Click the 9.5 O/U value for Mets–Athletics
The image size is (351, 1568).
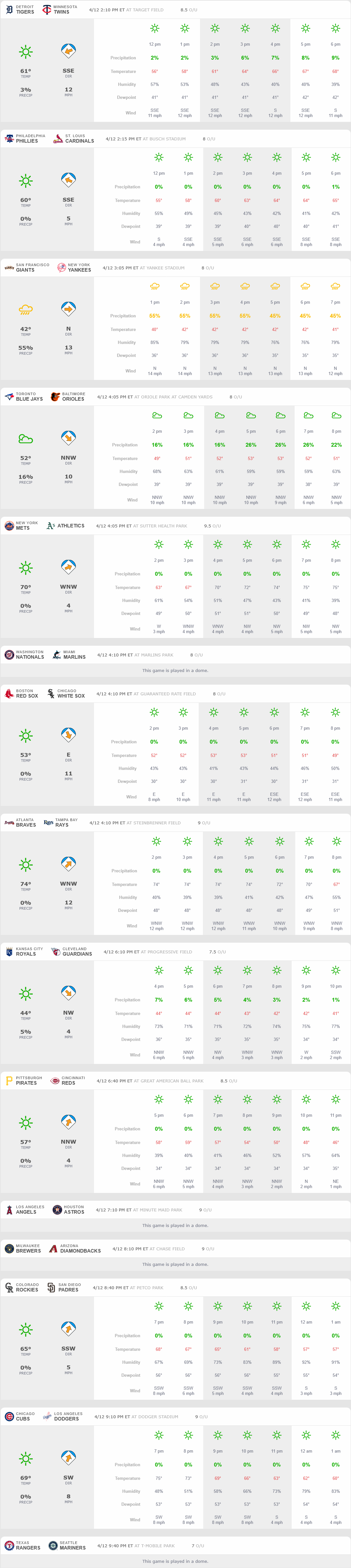click(x=212, y=526)
